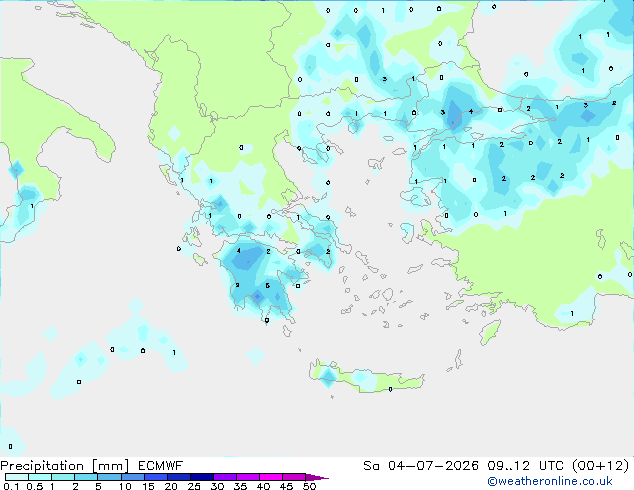Click the legend label '35'
The image size is (634, 490).
[x=240, y=486]
